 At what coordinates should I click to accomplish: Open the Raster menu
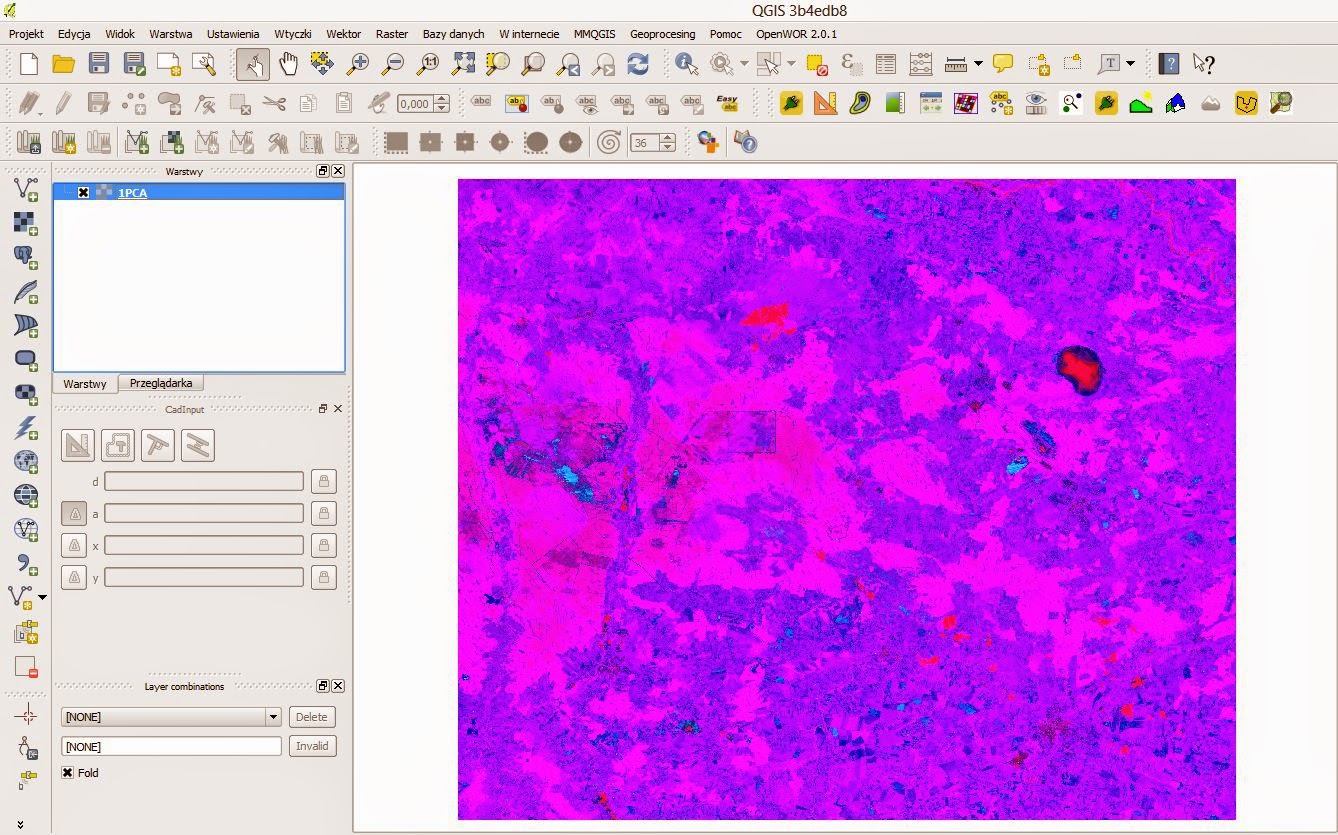(x=392, y=34)
